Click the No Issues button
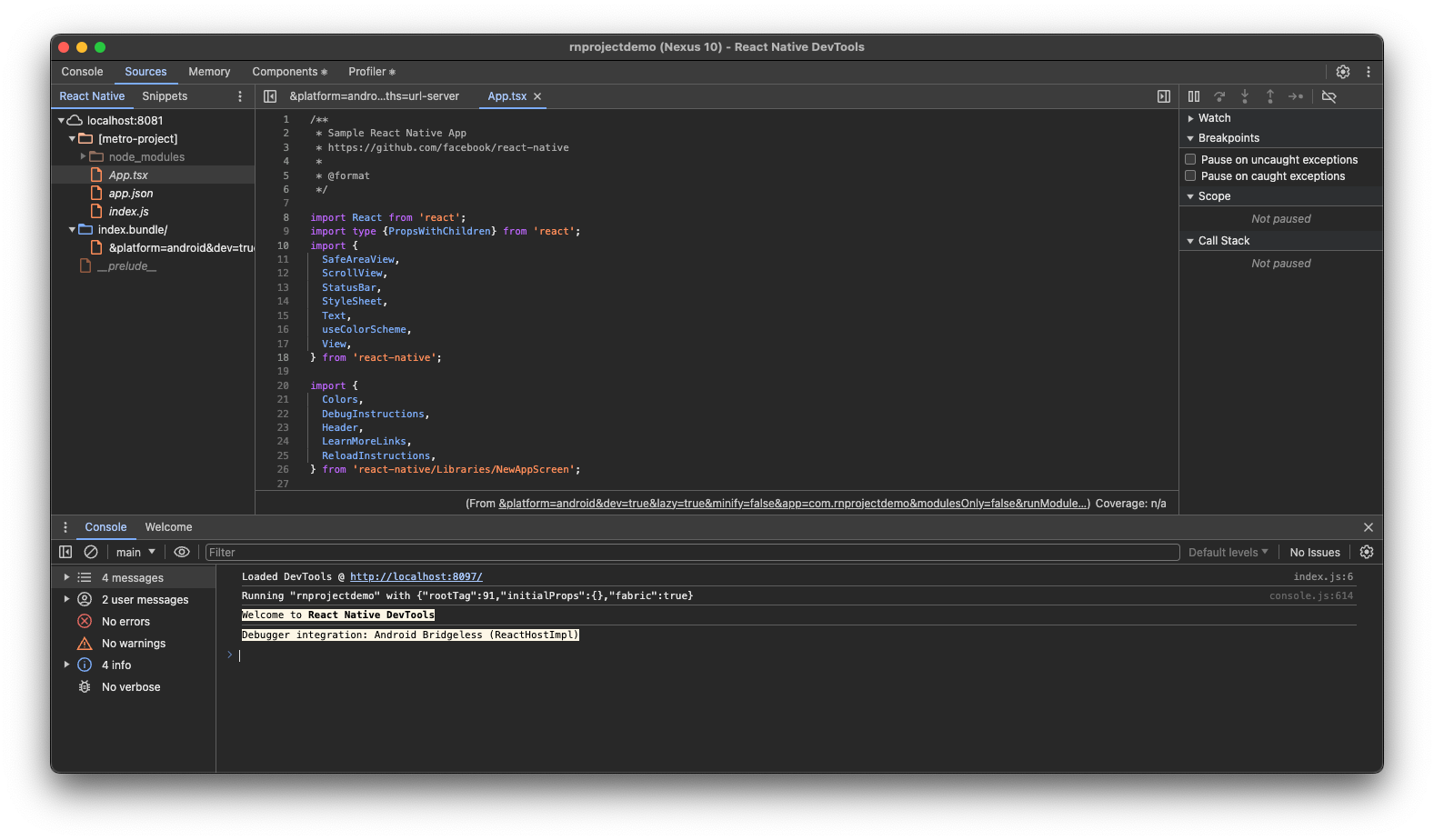 point(1315,552)
